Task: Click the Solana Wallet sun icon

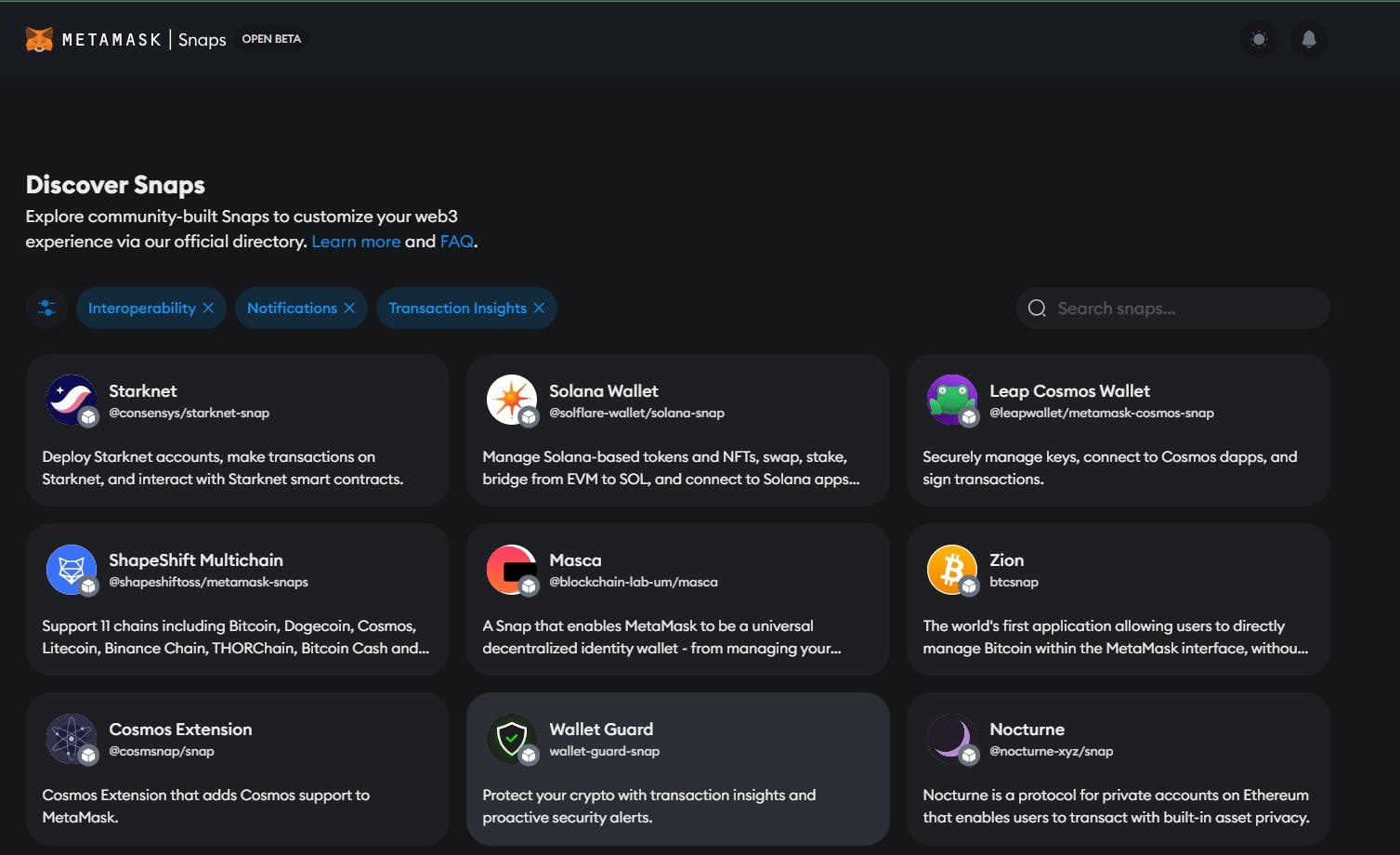Action: point(511,399)
